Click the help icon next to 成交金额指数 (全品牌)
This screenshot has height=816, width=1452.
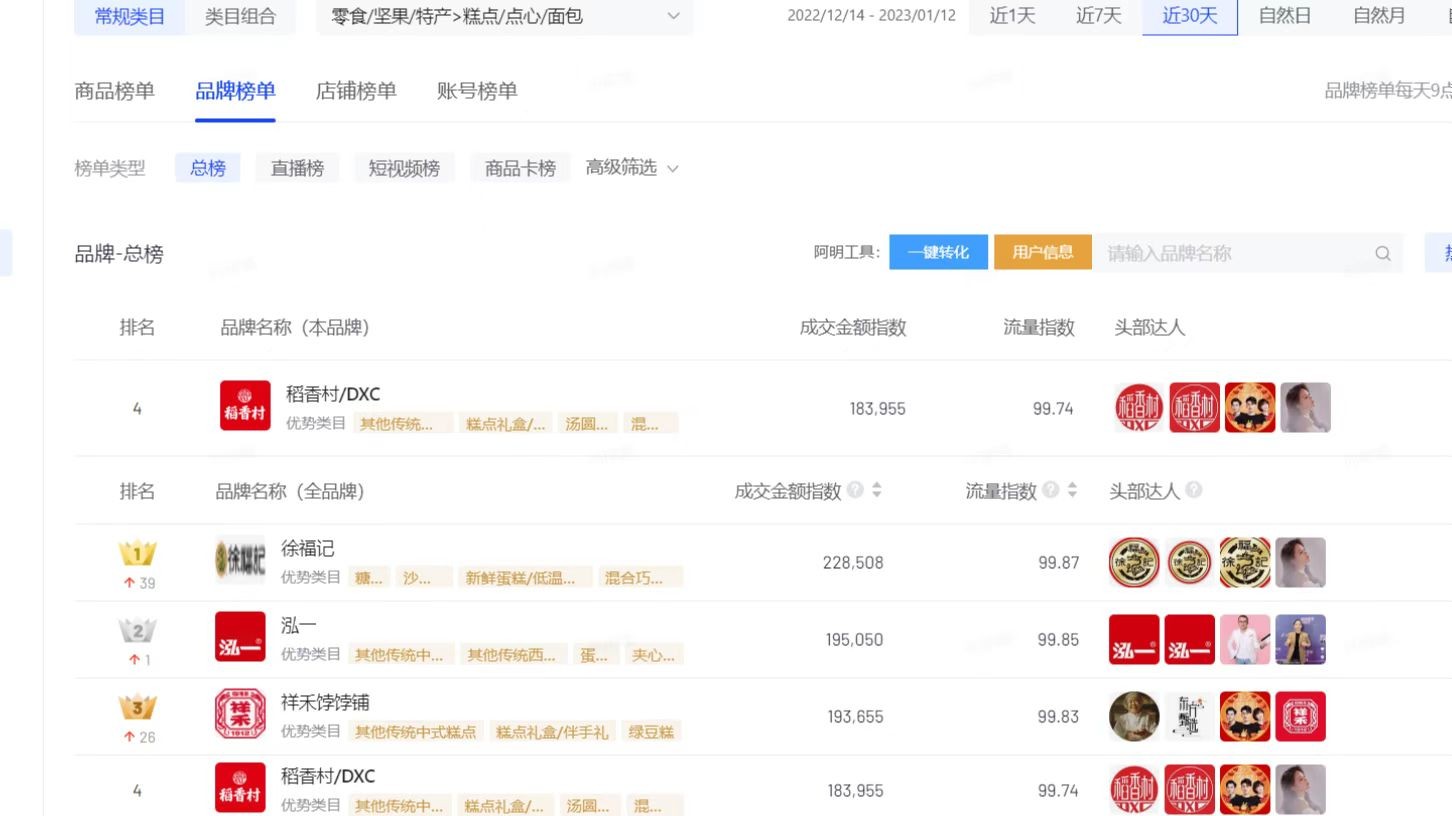855,490
